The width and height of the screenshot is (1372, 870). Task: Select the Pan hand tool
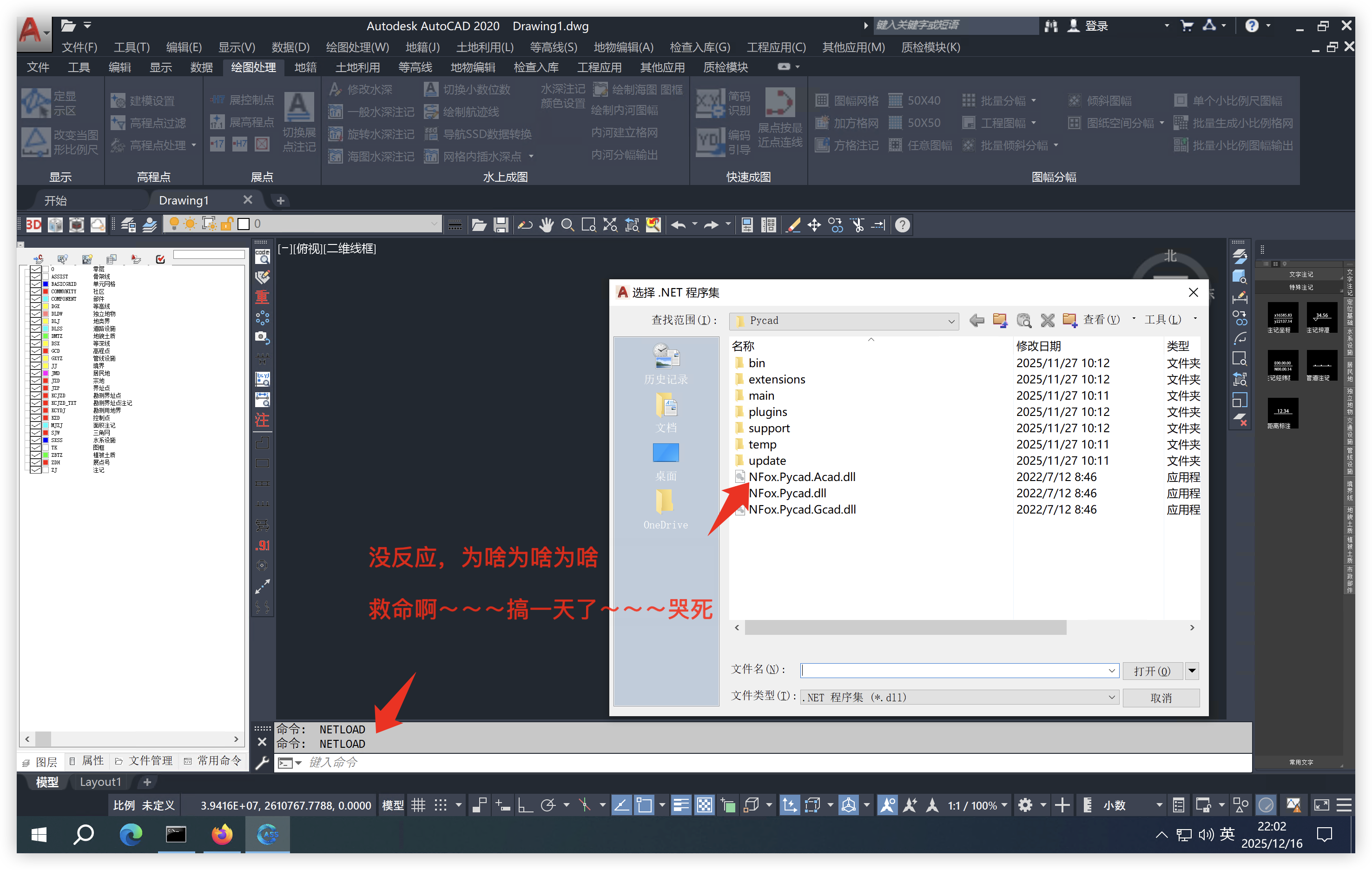[546, 225]
